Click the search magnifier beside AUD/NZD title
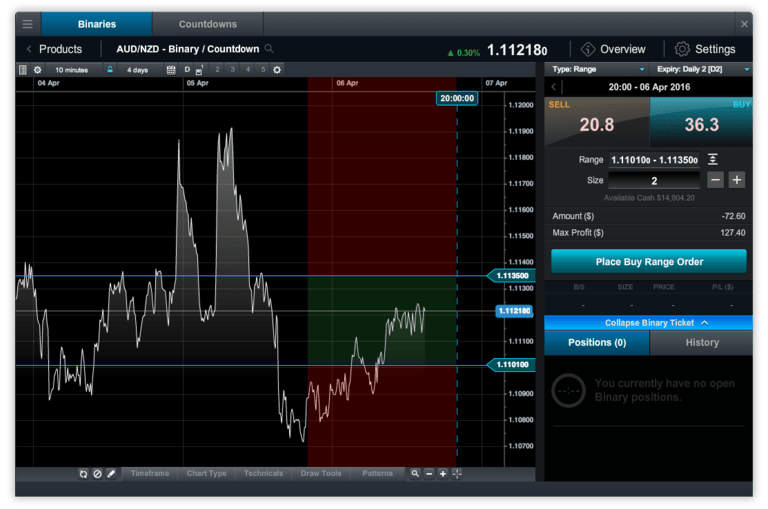The height and width of the screenshot is (509, 768). pos(269,49)
